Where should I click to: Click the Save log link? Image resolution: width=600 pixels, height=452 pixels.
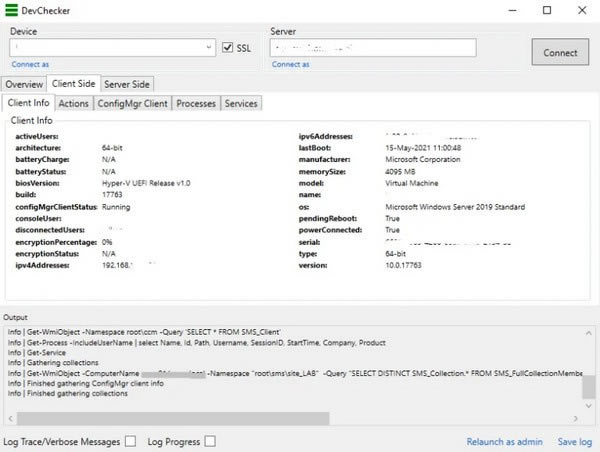(575, 442)
